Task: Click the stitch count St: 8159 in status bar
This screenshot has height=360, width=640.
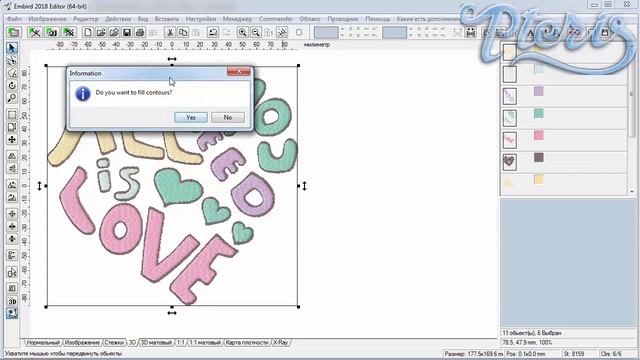Action: pyautogui.click(x=574, y=353)
